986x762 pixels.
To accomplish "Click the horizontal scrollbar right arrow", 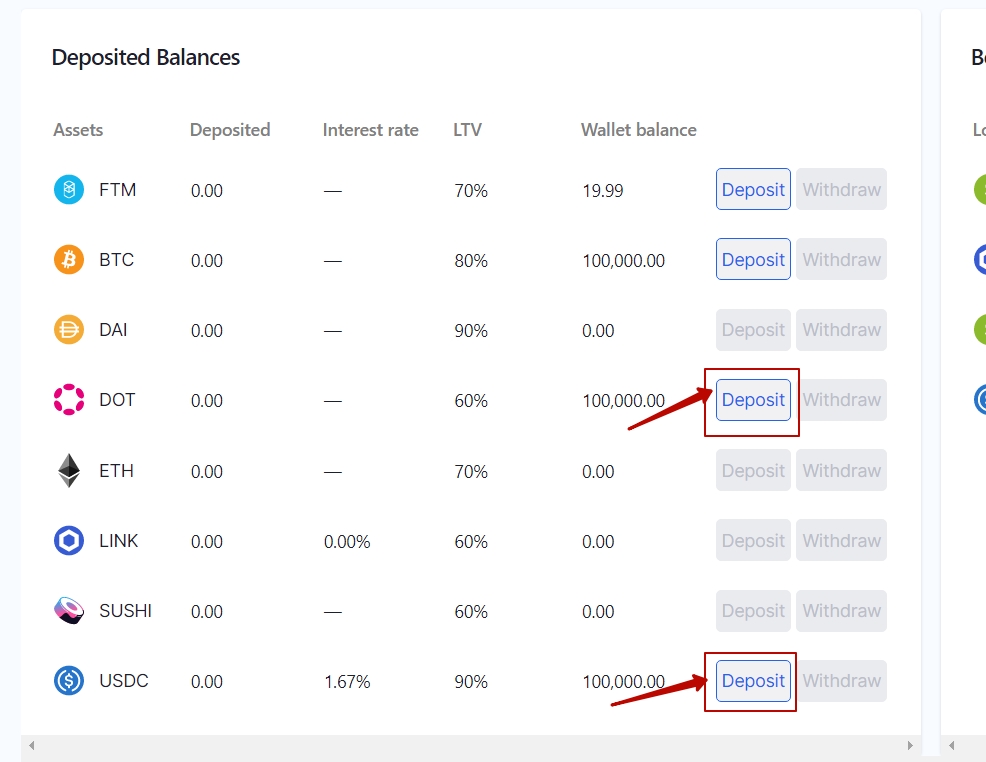I will (x=909, y=746).
